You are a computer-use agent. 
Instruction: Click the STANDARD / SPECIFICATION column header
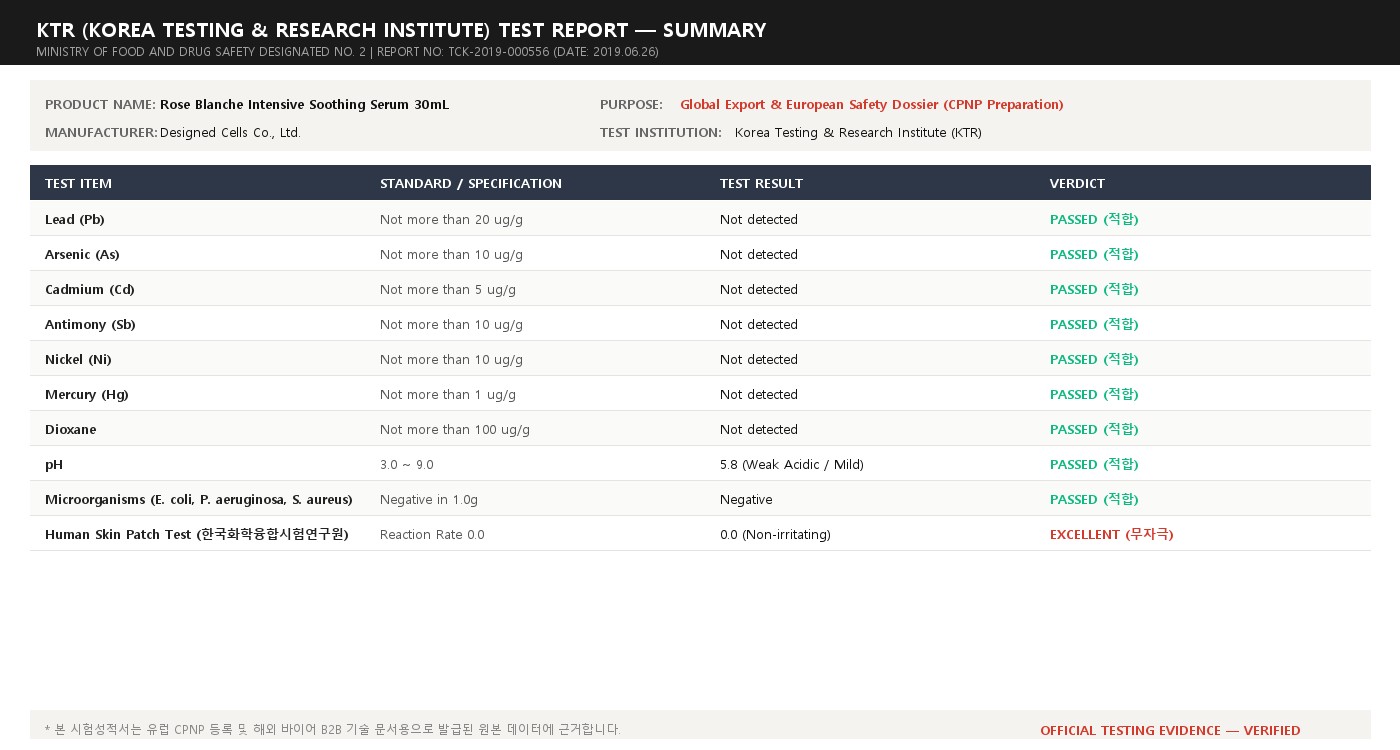(471, 183)
